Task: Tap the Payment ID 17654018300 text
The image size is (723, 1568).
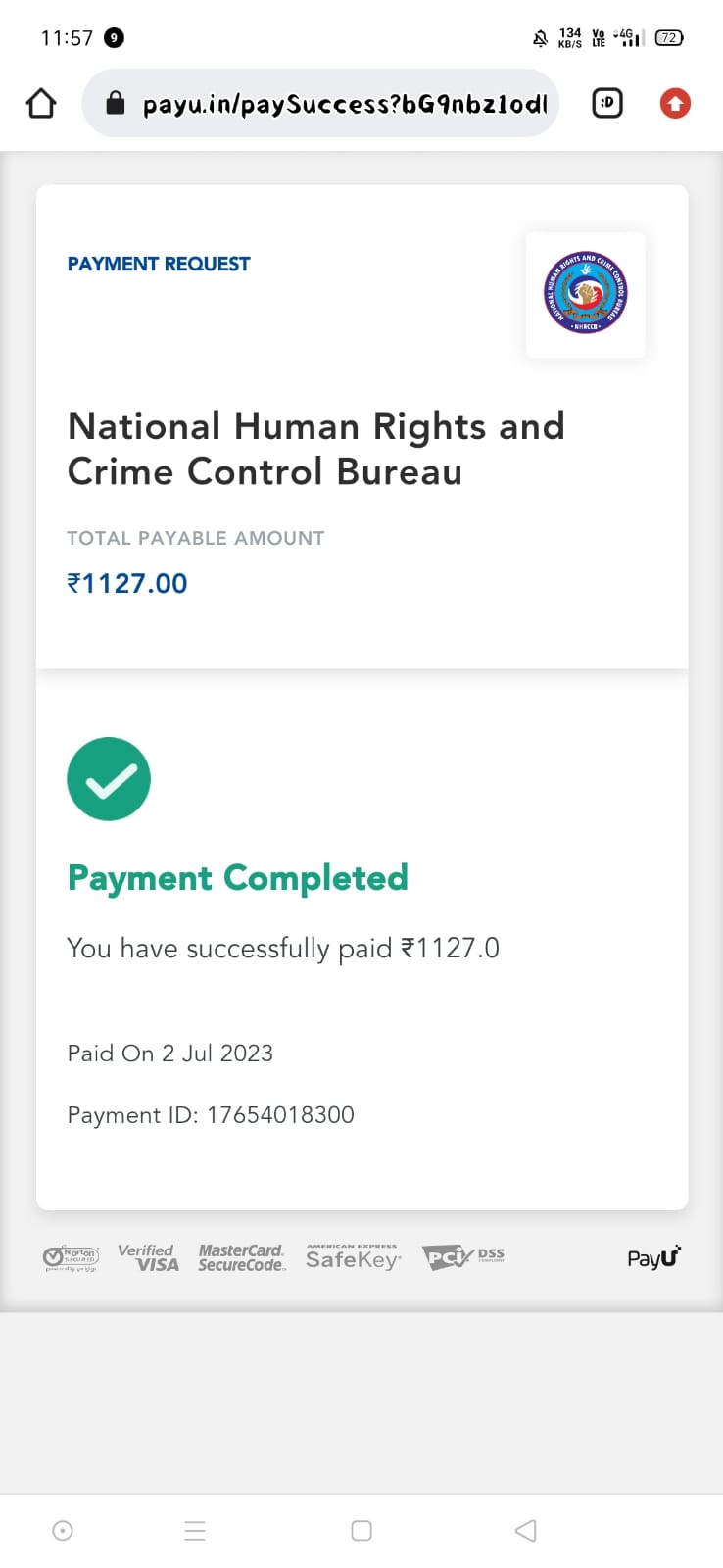Action: (x=211, y=1114)
